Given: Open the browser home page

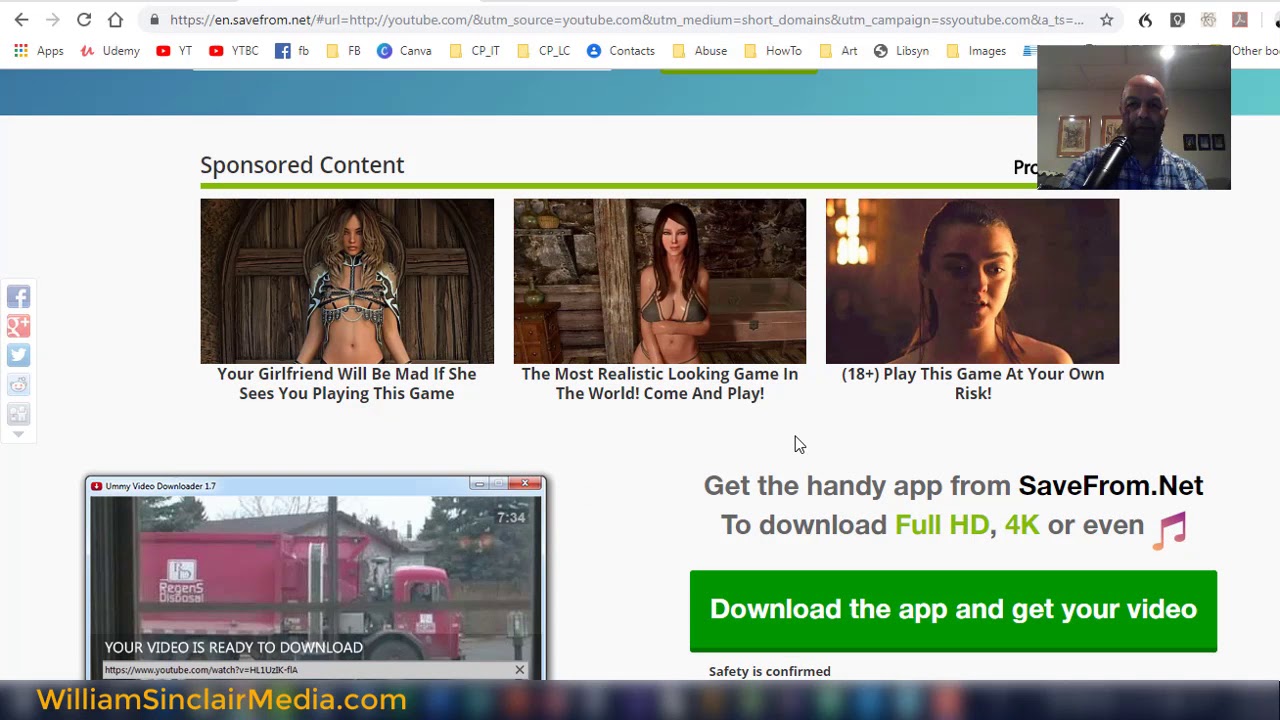Looking at the screenshot, I should click(115, 20).
